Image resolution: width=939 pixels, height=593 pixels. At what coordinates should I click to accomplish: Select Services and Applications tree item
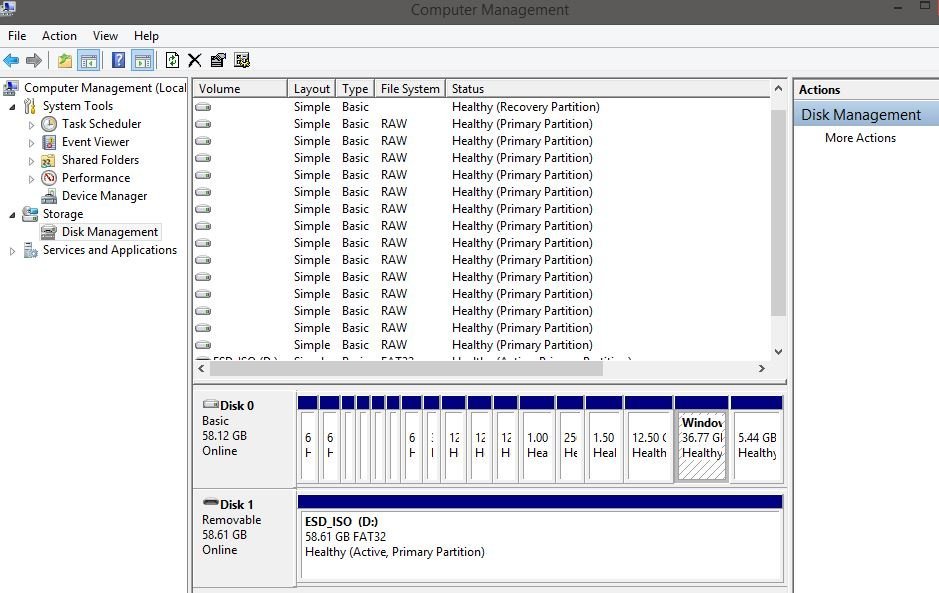[x=110, y=250]
